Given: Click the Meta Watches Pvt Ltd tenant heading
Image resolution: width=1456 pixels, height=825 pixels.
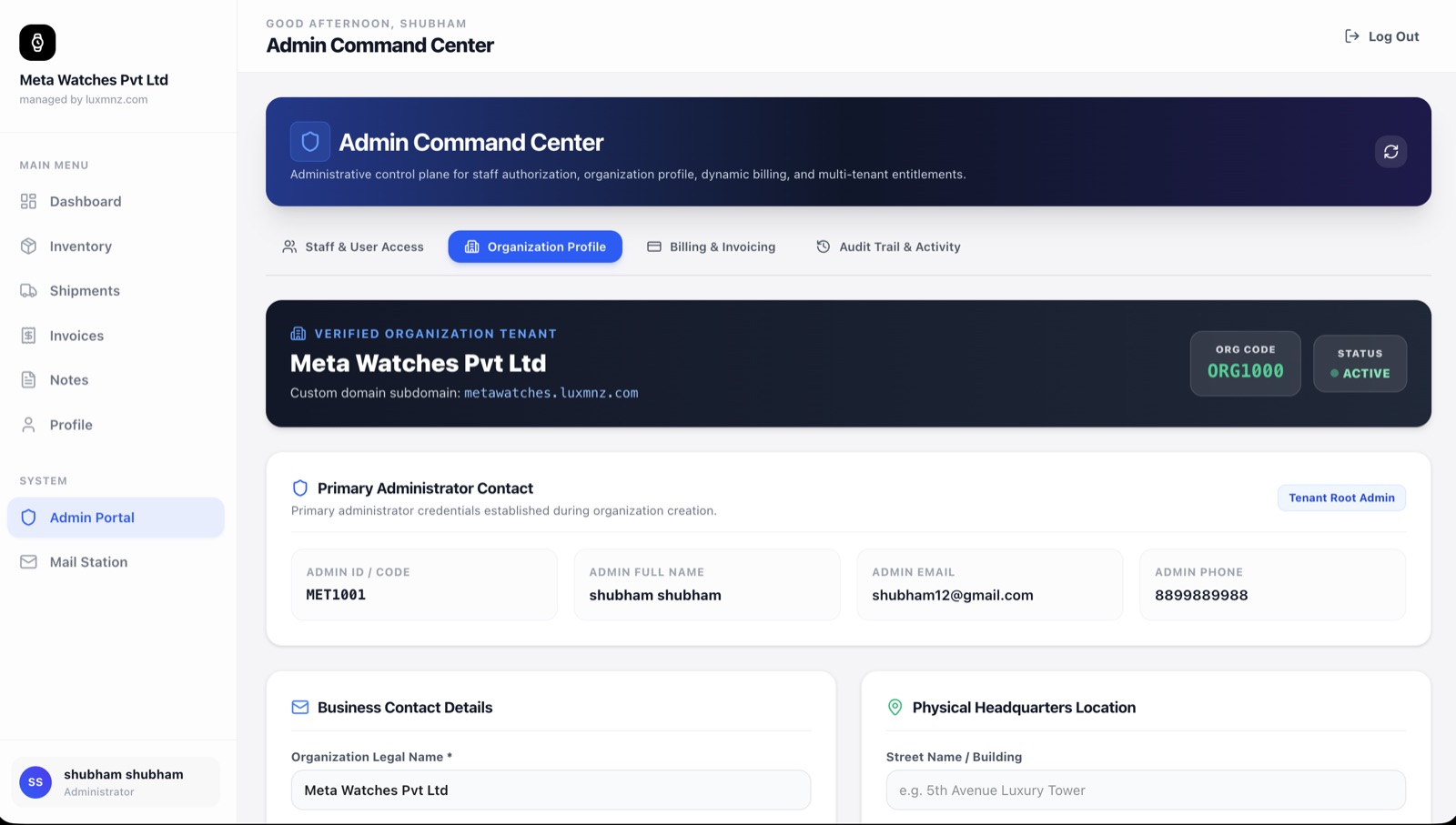Looking at the screenshot, I should (418, 363).
